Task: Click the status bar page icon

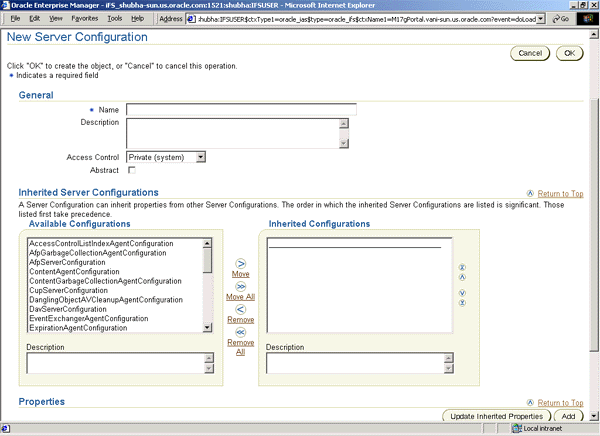Action: (x=6, y=428)
